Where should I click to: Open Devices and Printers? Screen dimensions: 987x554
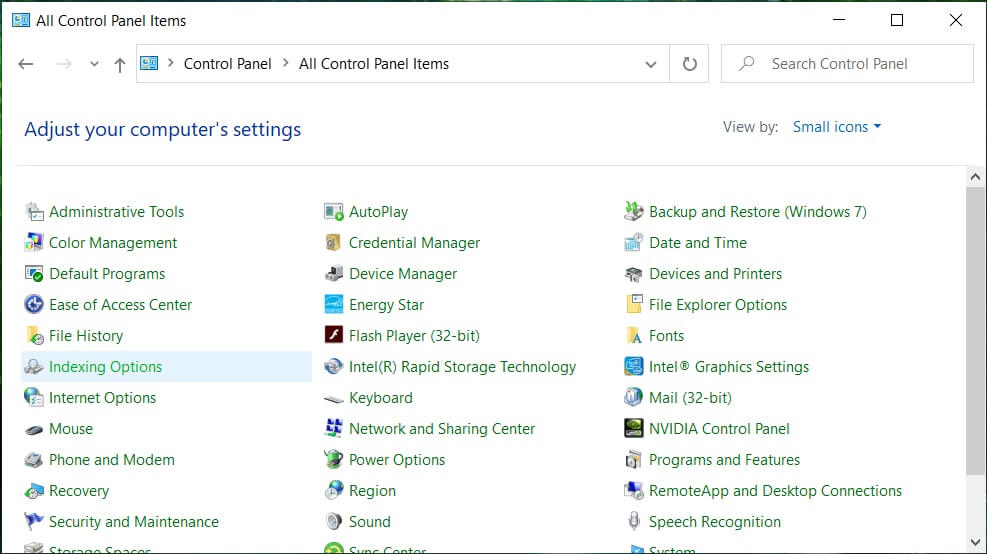pyautogui.click(x=715, y=274)
